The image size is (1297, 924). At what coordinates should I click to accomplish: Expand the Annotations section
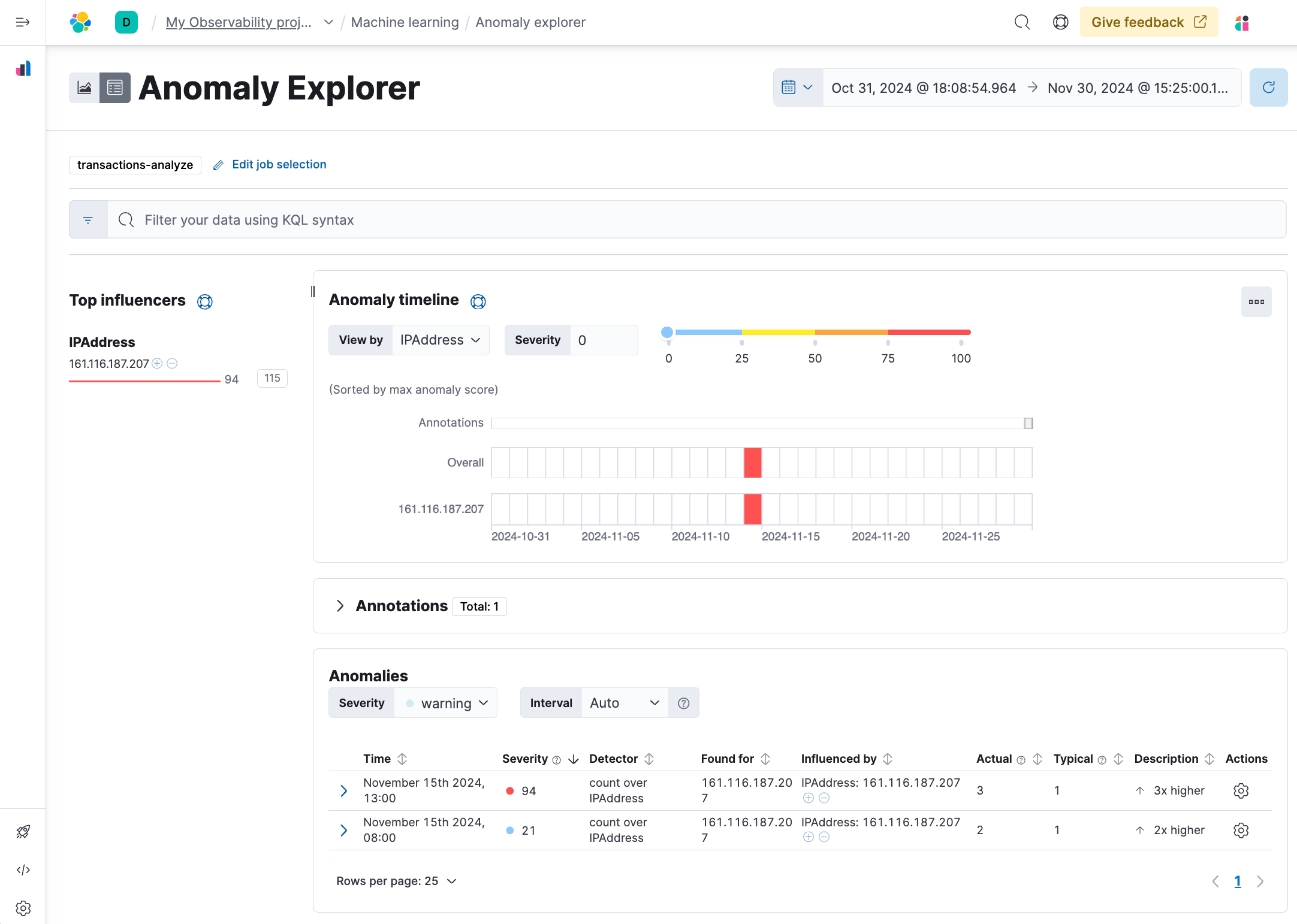pos(340,606)
